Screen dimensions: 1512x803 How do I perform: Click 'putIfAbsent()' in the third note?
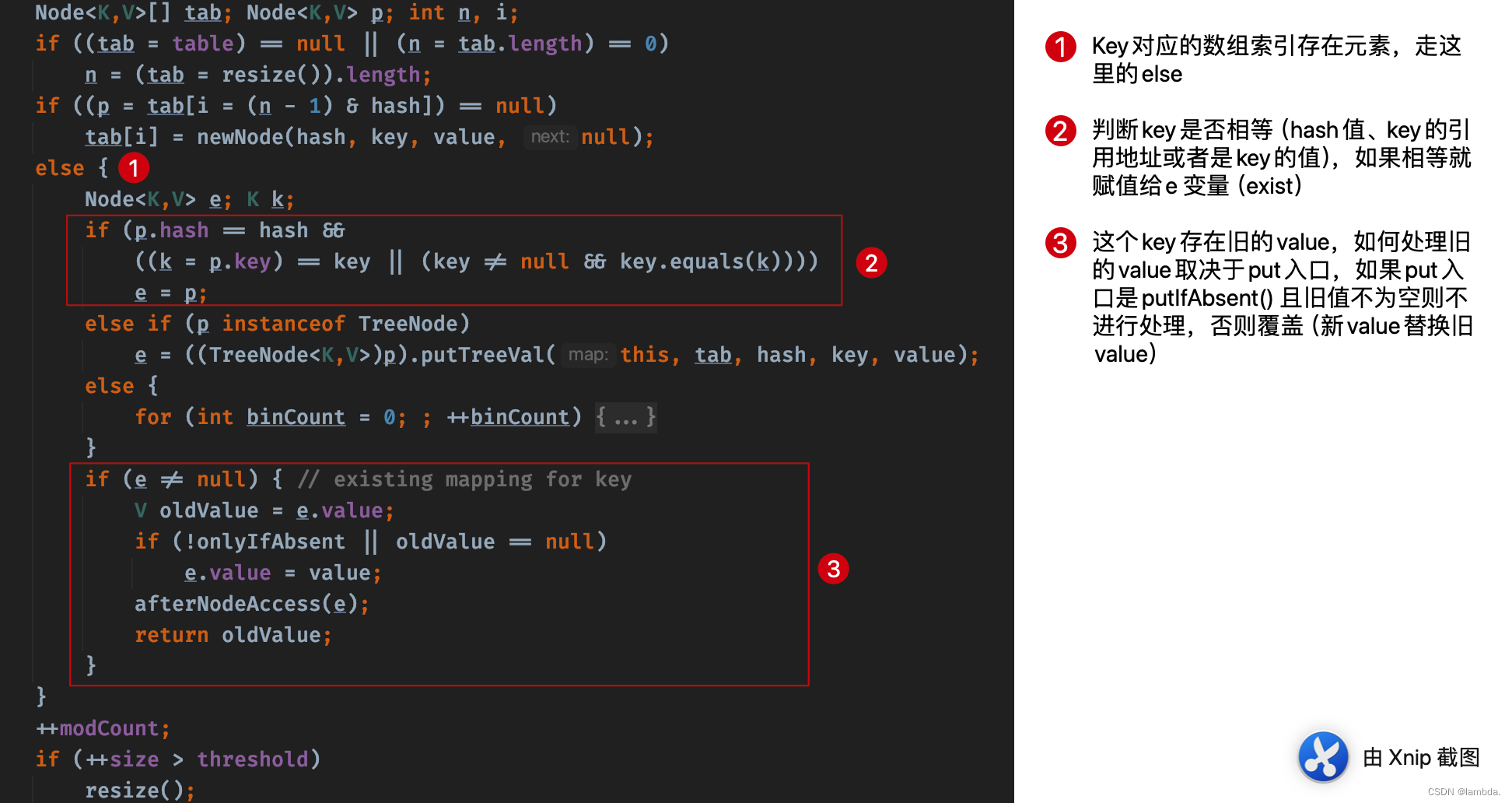[1208, 298]
